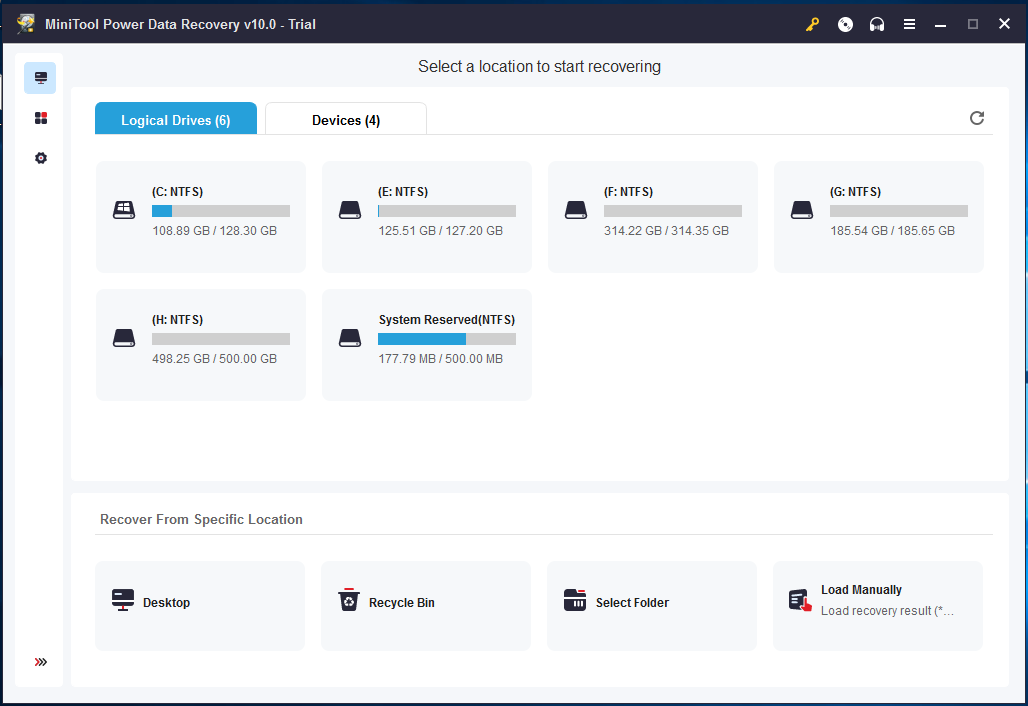
Task: Select the System Reserved partition
Action: [426, 344]
